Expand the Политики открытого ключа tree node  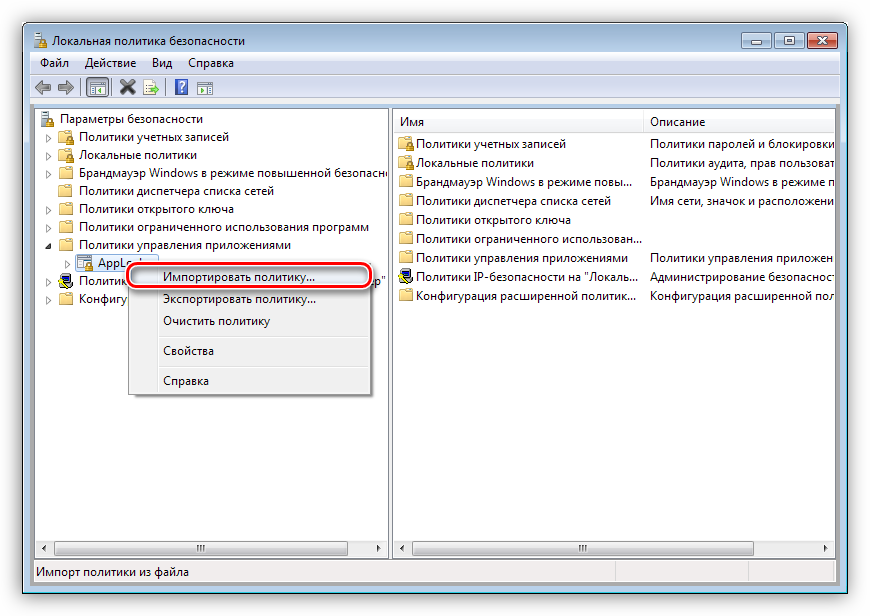(x=48, y=210)
